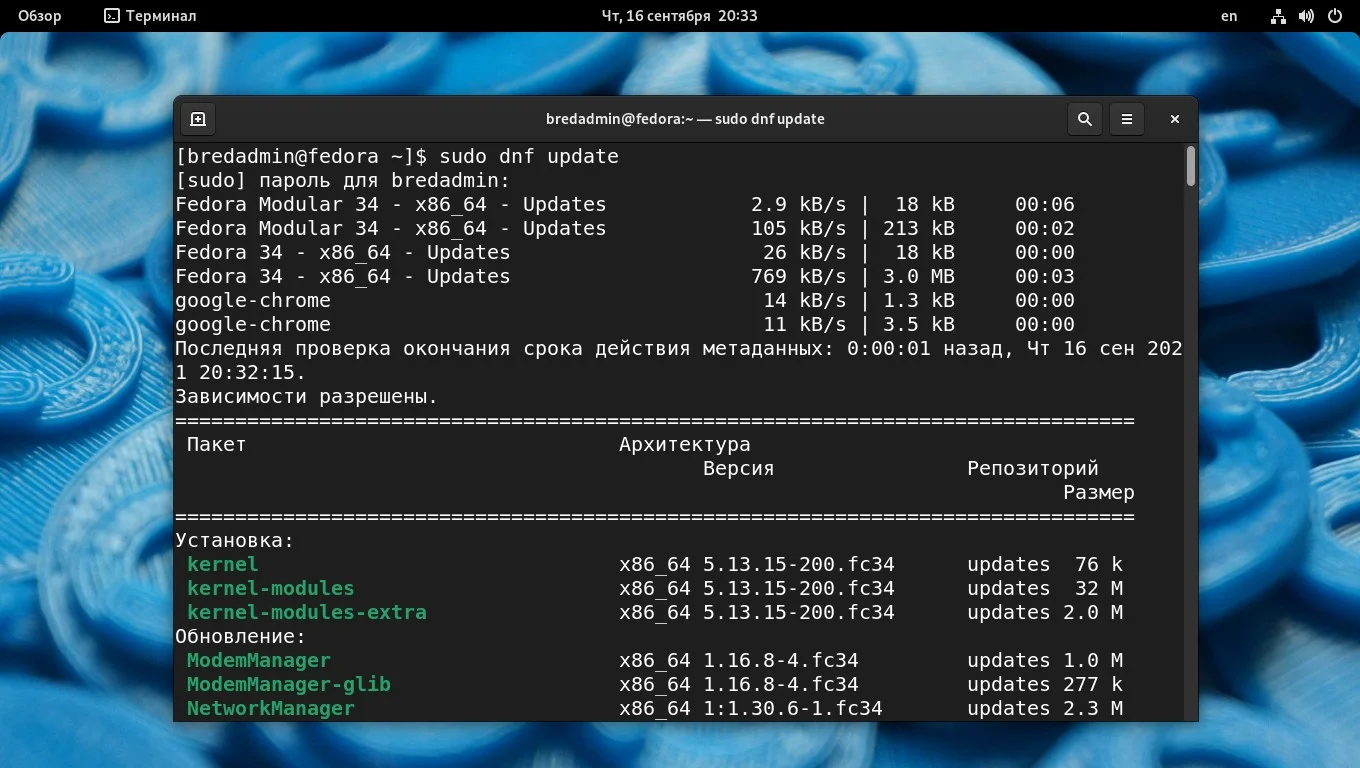The width and height of the screenshot is (1360, 768).
Task: Click the 'ModemManager' package name
Action: tap(259, 660)
